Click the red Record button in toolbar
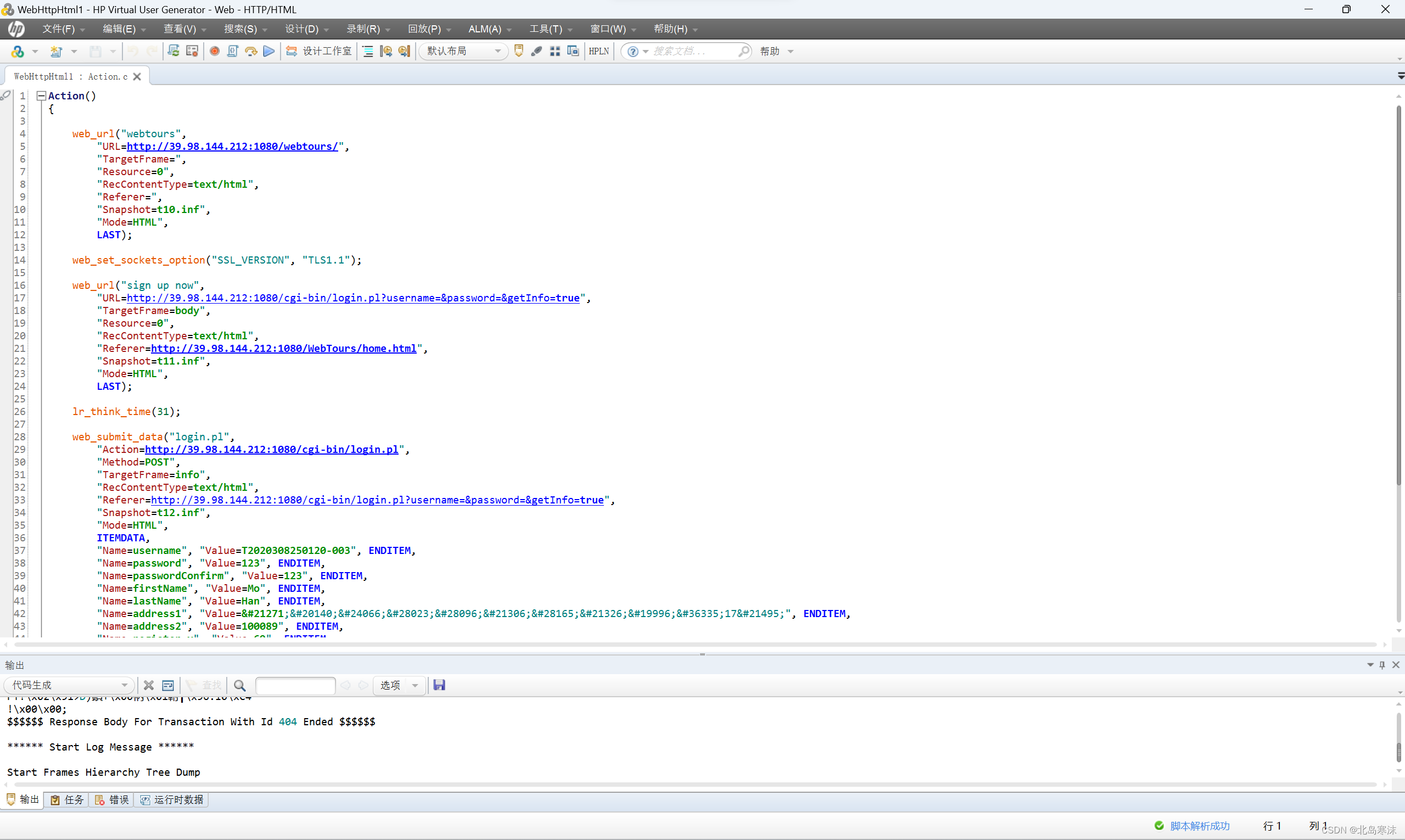Screen dimensions: 1405x840 [x=214, y=51]
